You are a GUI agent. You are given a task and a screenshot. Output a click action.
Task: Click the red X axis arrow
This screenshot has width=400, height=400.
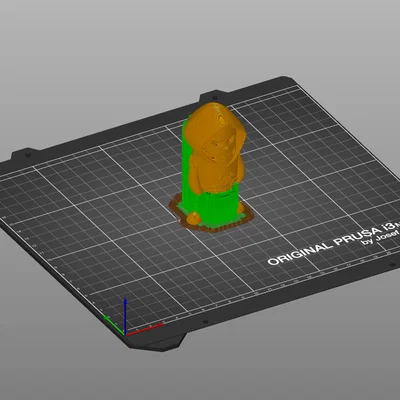pos(145,329)
